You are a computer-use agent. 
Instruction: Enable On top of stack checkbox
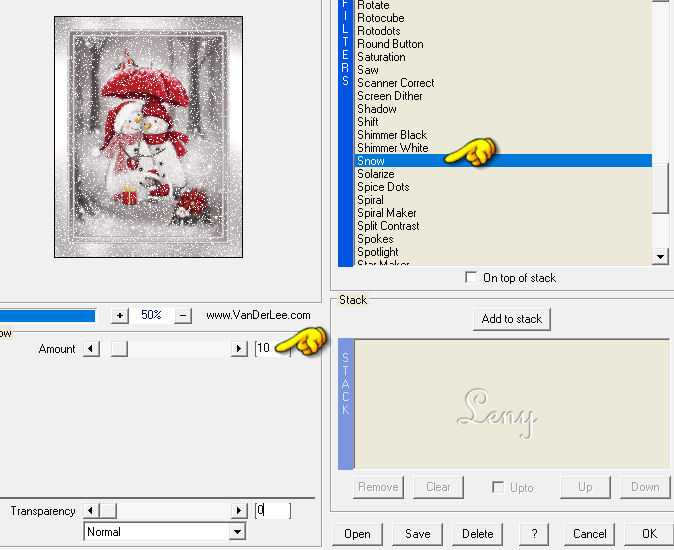pyautogui.click(x=471, y=278)
